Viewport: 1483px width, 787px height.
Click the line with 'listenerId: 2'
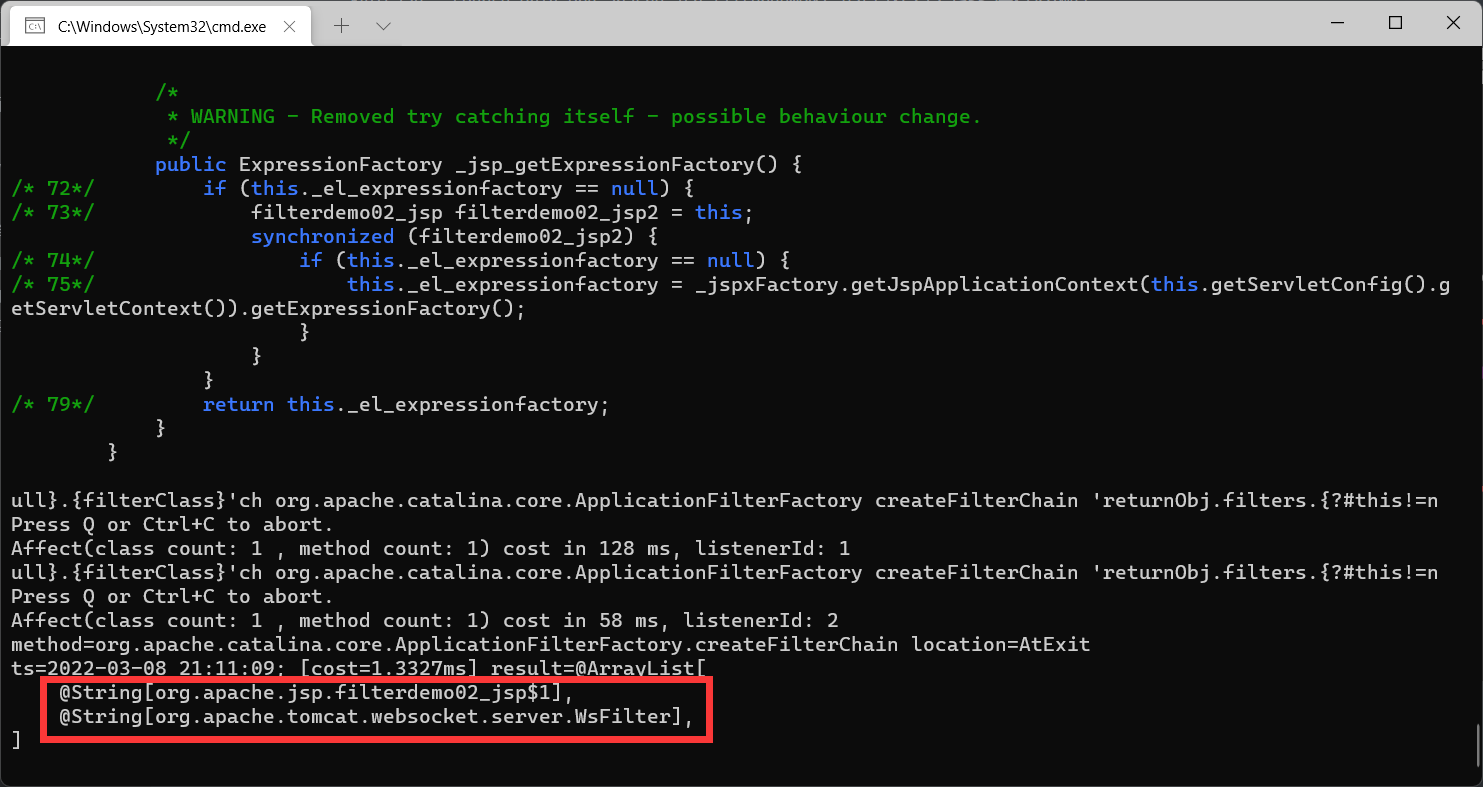pos(424,621)
